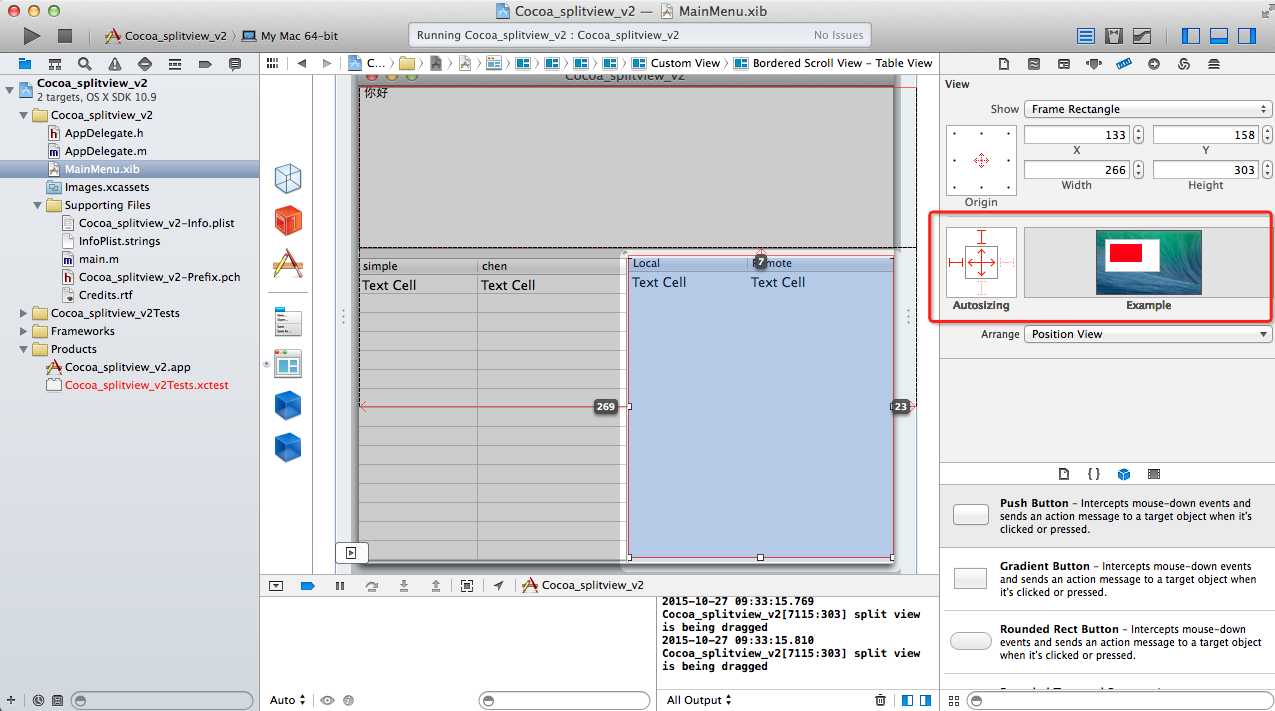The image size is (1275, 711).
Task: Show the Quick Help inspector
Action: tap(1034, 63)
